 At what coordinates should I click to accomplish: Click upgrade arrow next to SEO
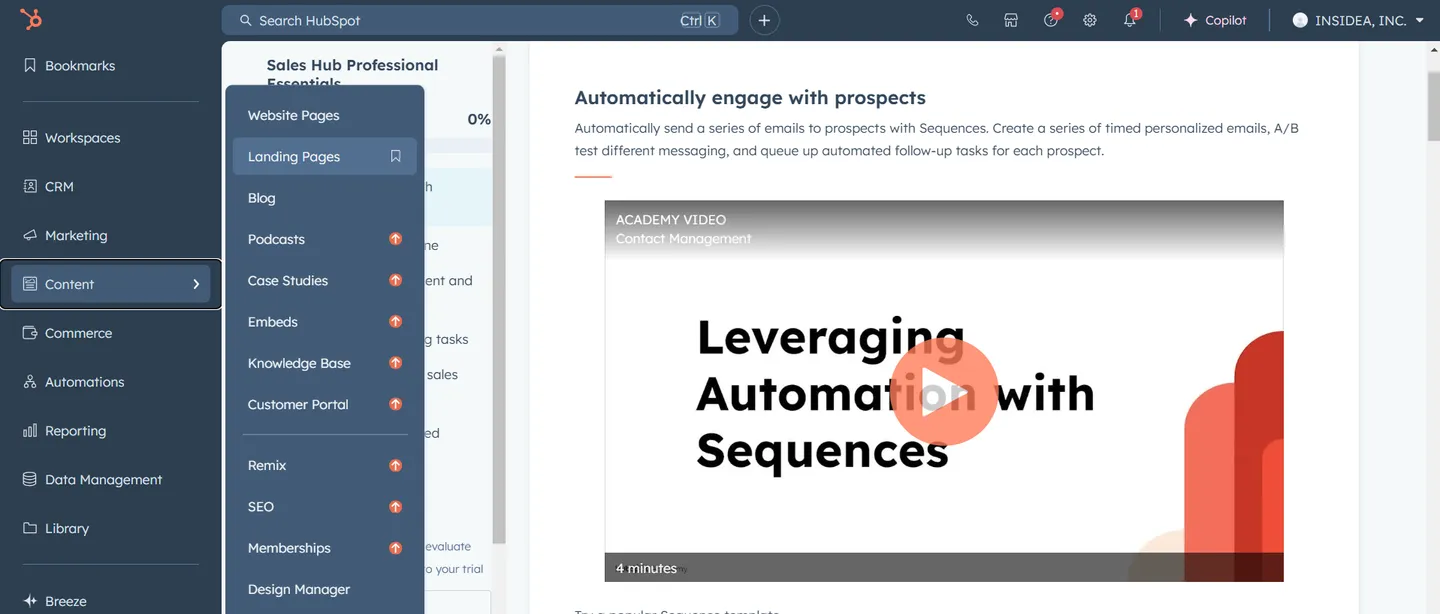[x=395, y=507]
